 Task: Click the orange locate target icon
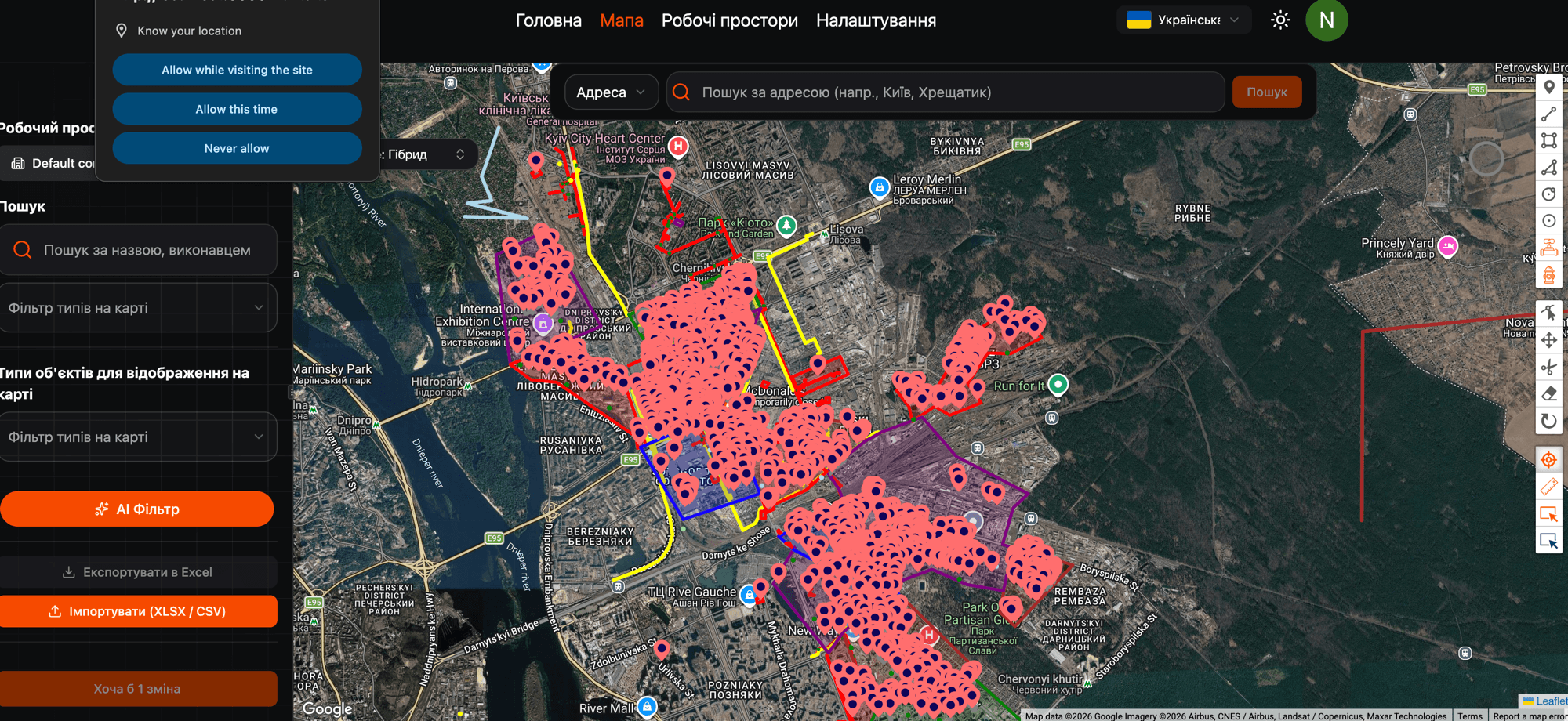click(1548, 460)
